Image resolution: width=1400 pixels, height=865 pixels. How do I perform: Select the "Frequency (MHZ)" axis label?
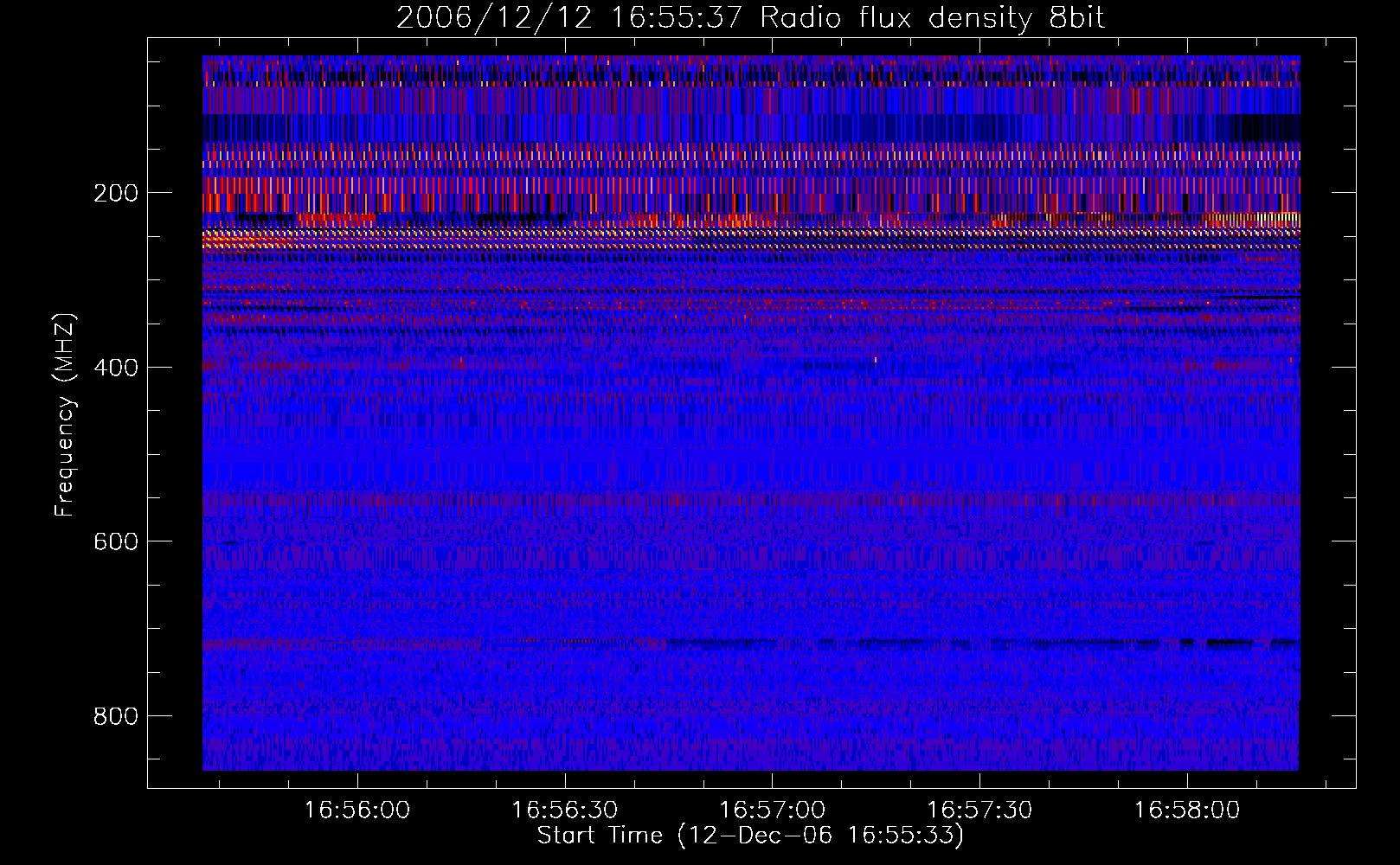click(65, 415)
